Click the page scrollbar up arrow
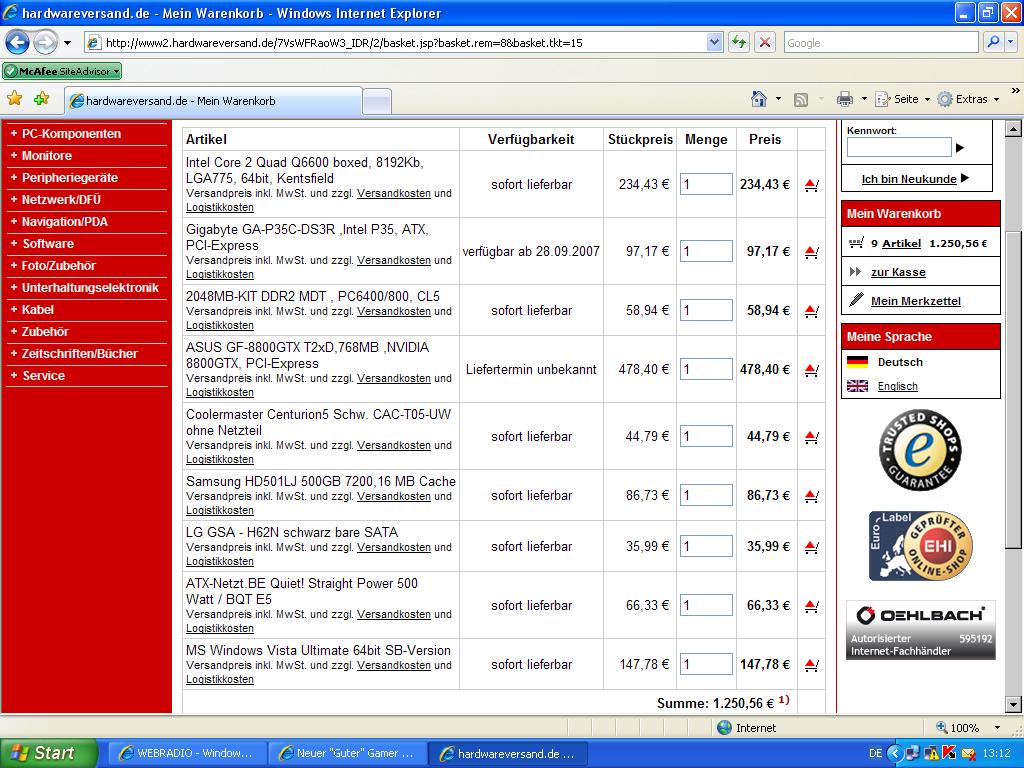 pos(1013,128)
